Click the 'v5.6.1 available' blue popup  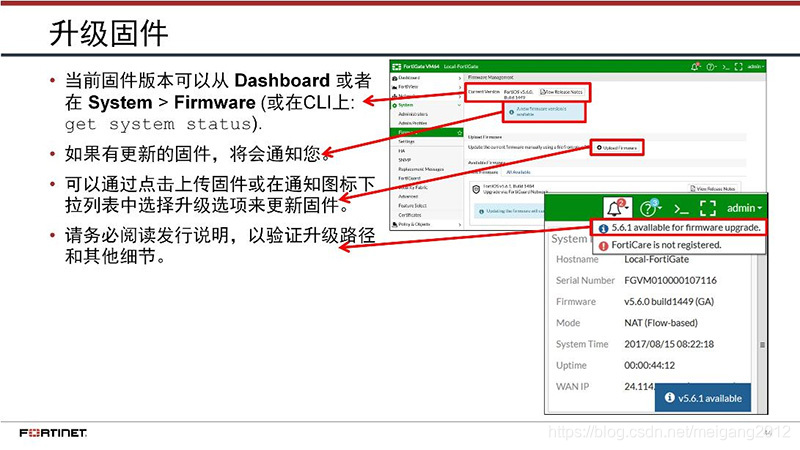(703, 398)
